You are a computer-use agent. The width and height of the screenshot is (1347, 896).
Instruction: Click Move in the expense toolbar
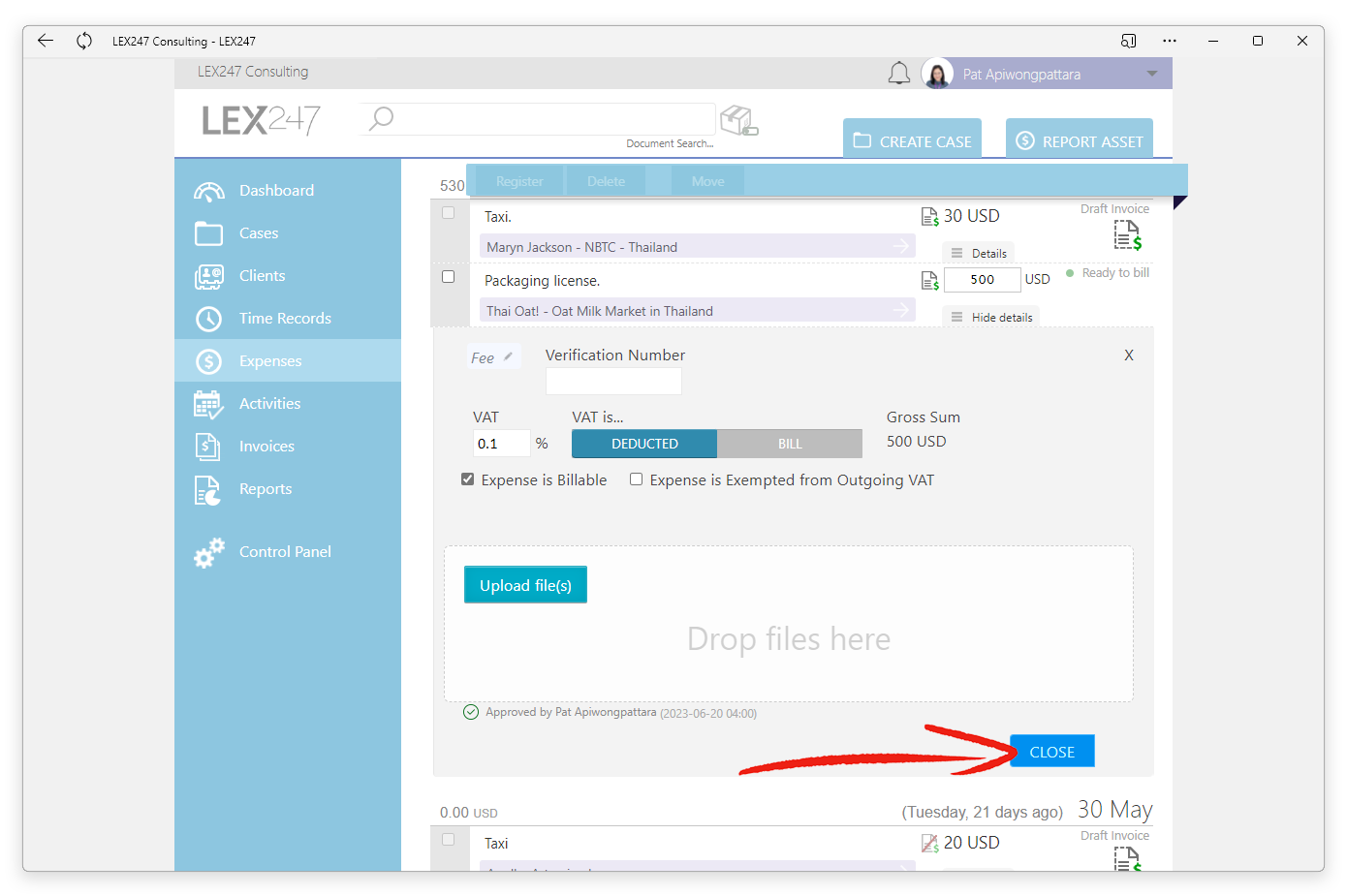708,181
